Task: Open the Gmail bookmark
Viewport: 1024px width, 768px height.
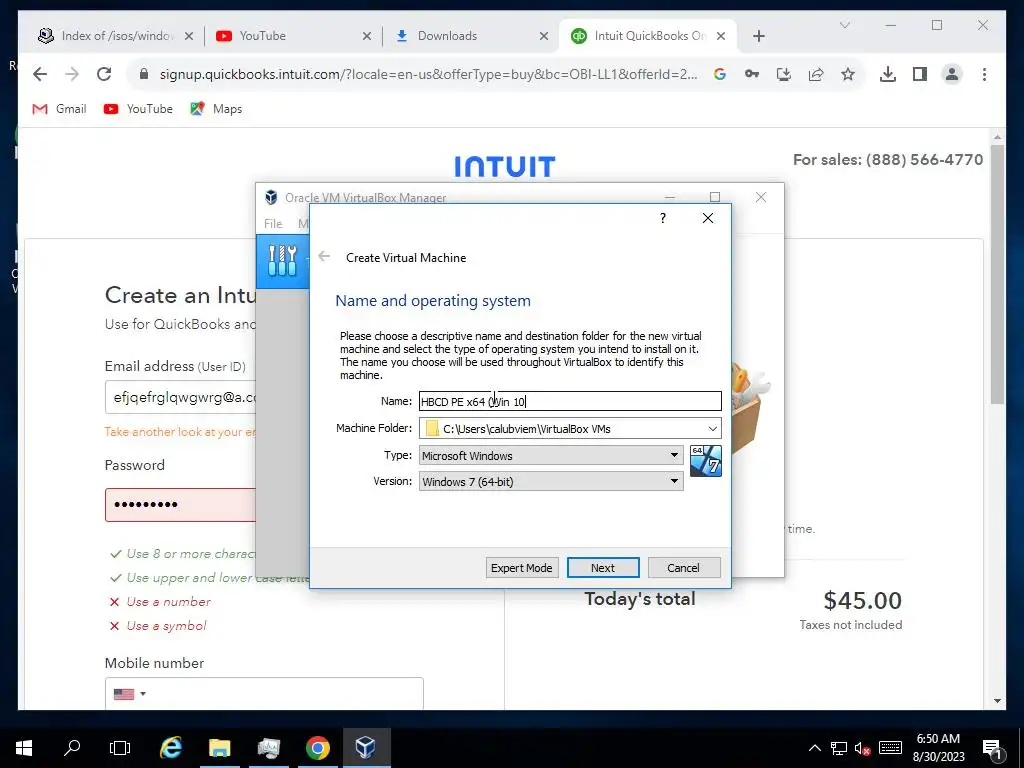Action: pos(59,109)
